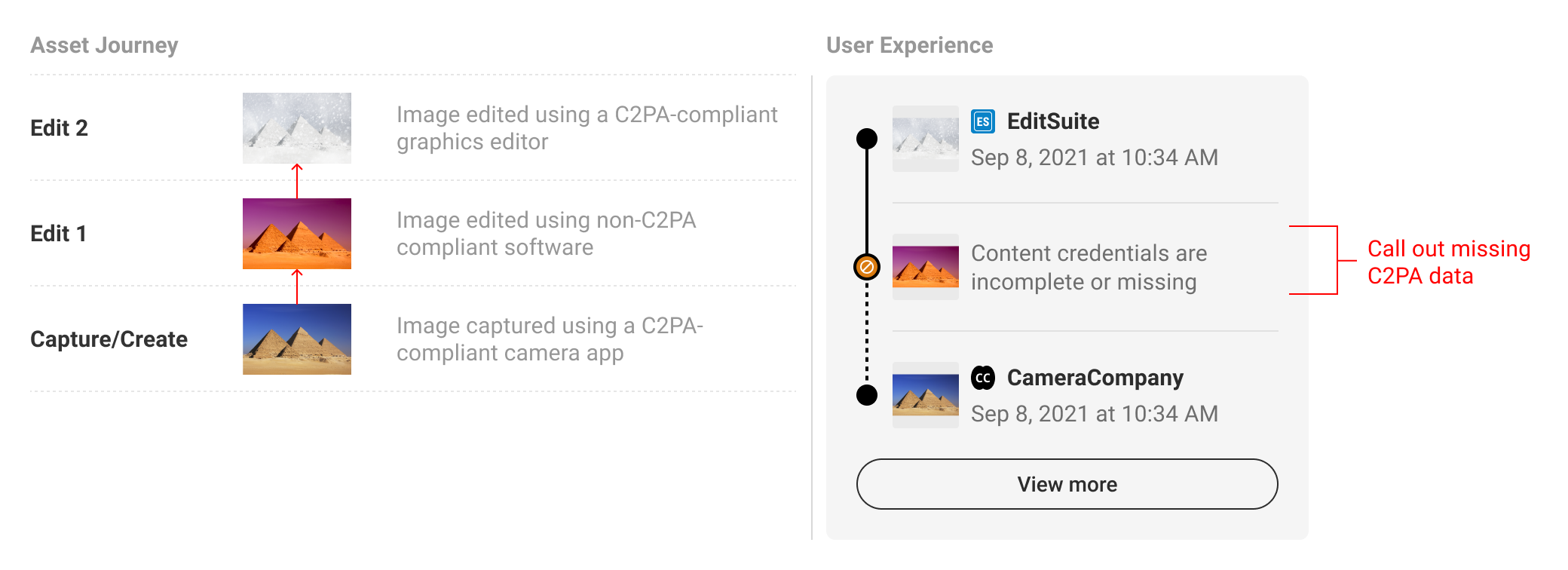Click the Edit 2 row label
1568x570 pixels.
click(x=59, y=128)
